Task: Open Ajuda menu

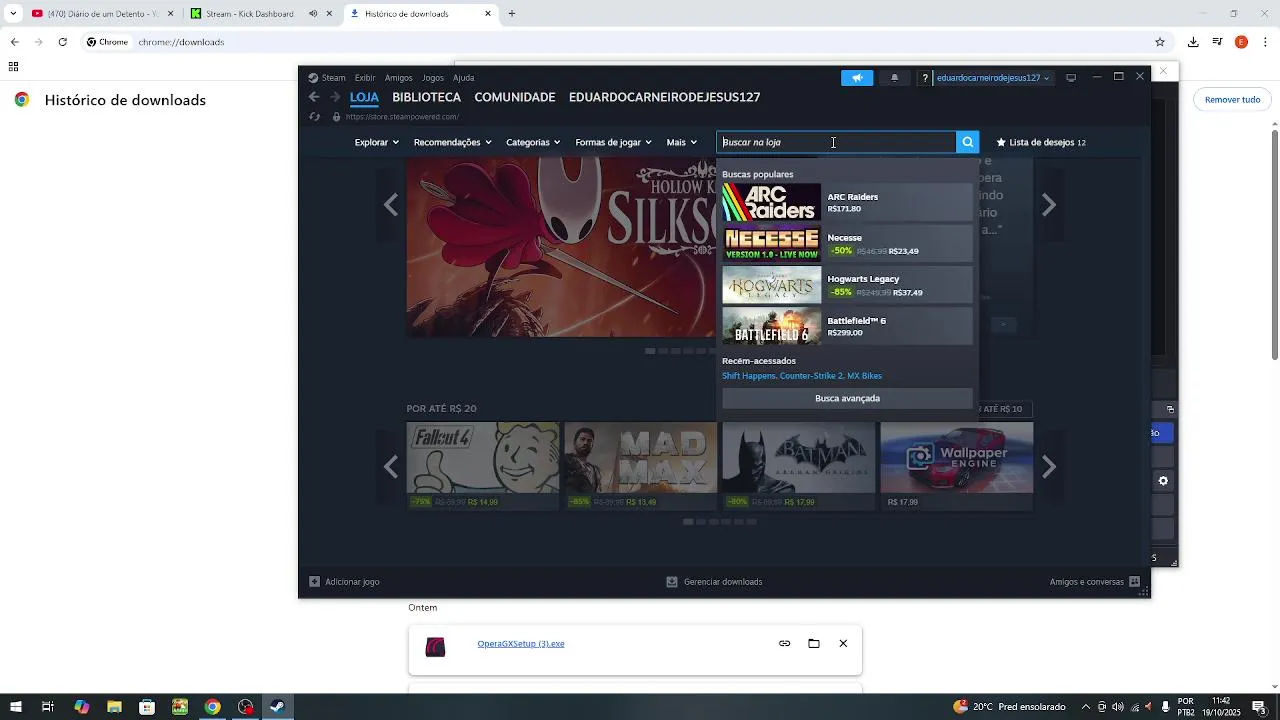Action: point(463,78)
